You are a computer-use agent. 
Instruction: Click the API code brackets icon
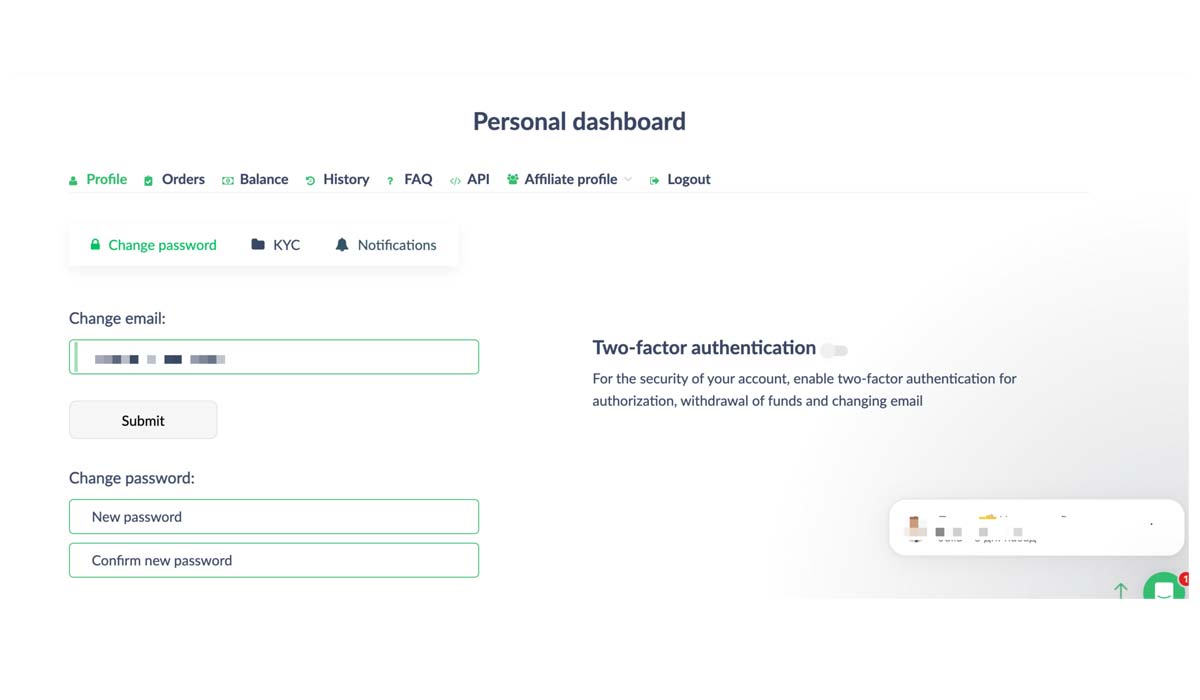click(455, 181)
